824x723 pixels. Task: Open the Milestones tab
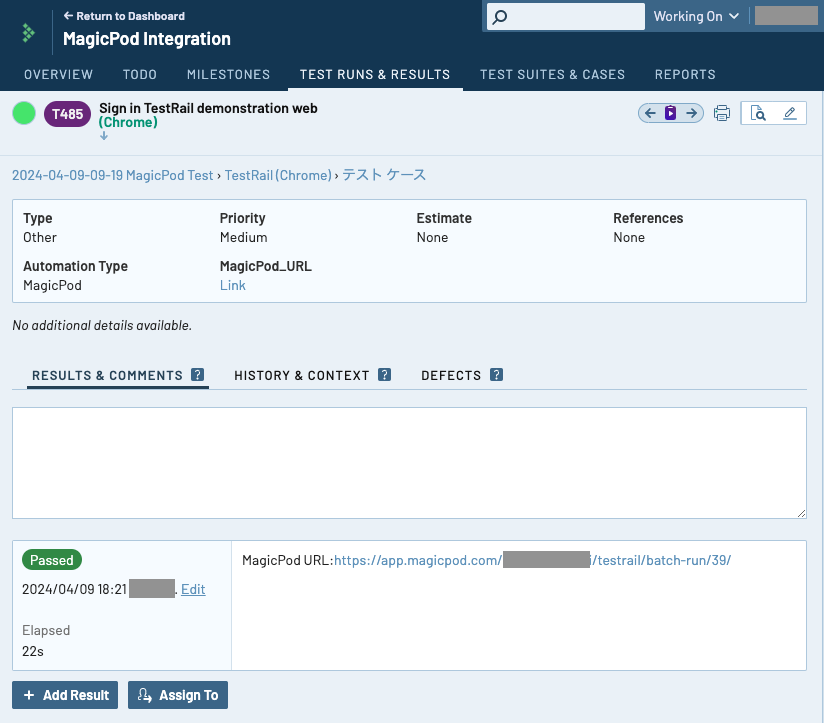click(229, 75)
